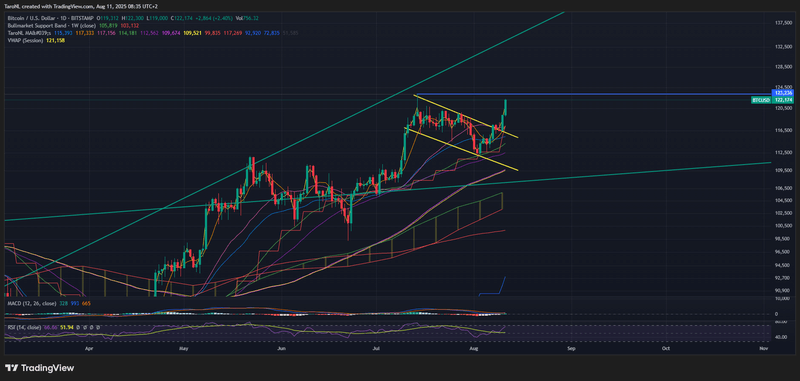This screenshot has height=381, width=800.
Task: Click the 112,500 price axis label
Action: [783, 153]
